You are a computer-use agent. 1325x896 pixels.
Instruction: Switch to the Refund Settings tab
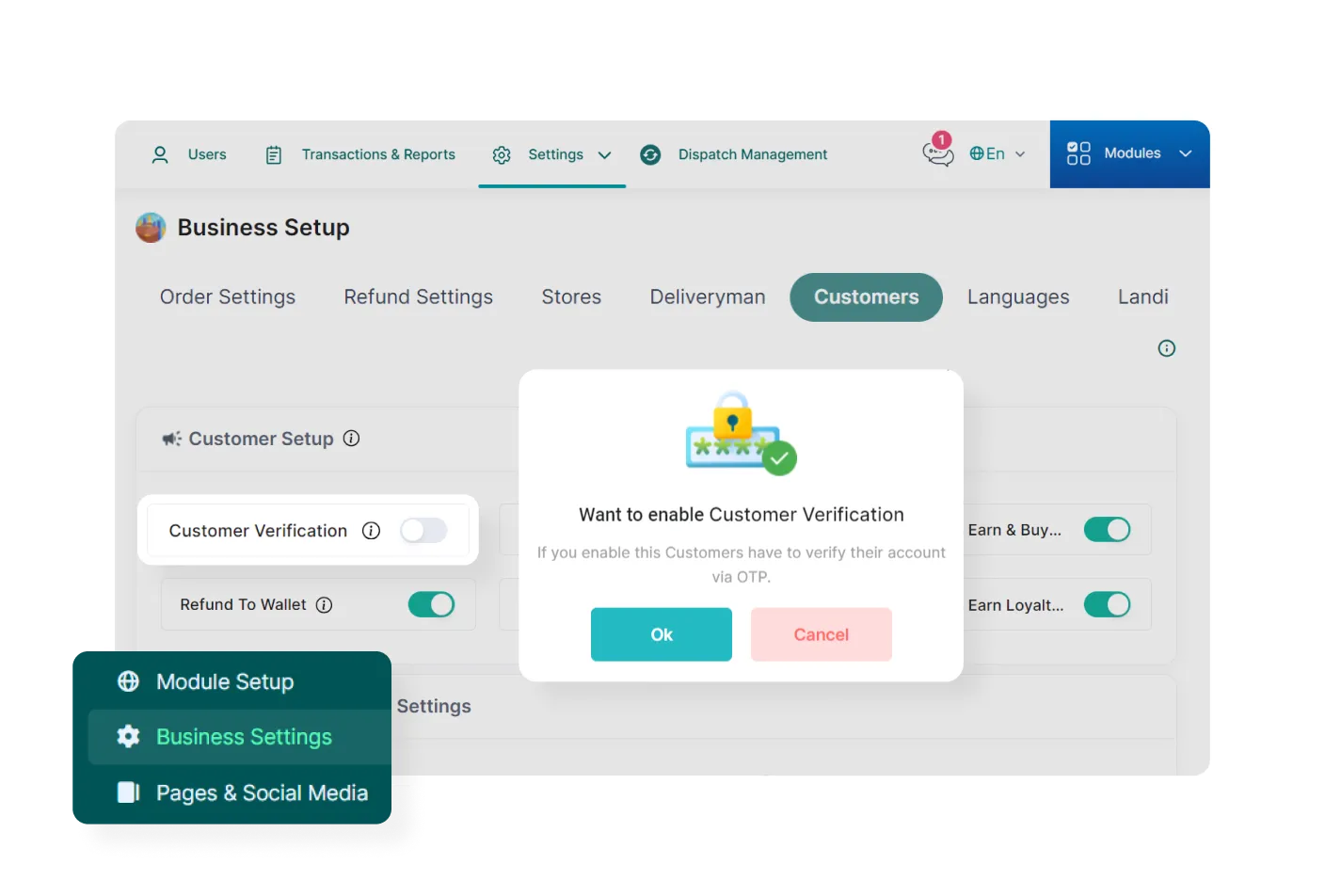[x=418, y=297]
